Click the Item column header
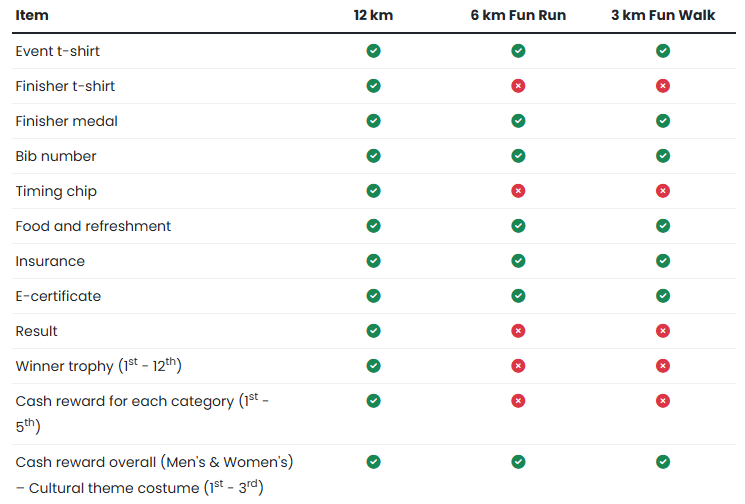 pyautogui.click(x=32, y=15)
